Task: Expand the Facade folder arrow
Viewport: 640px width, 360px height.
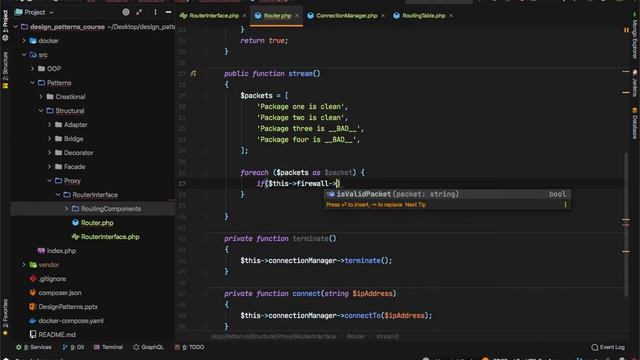Action: tap(49, 167)
